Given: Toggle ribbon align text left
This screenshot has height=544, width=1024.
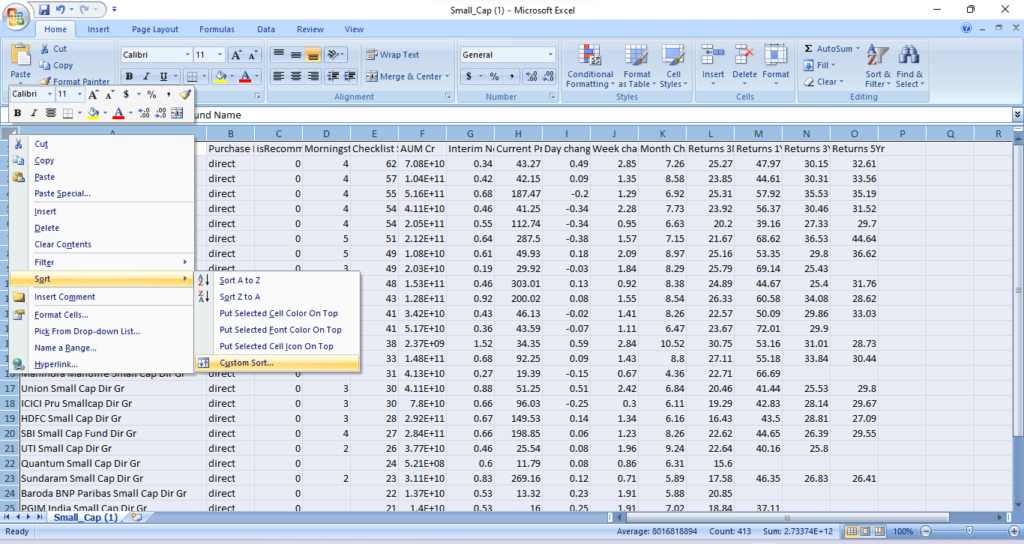Looking at the screenshot, I should click(x=279, y=76).
